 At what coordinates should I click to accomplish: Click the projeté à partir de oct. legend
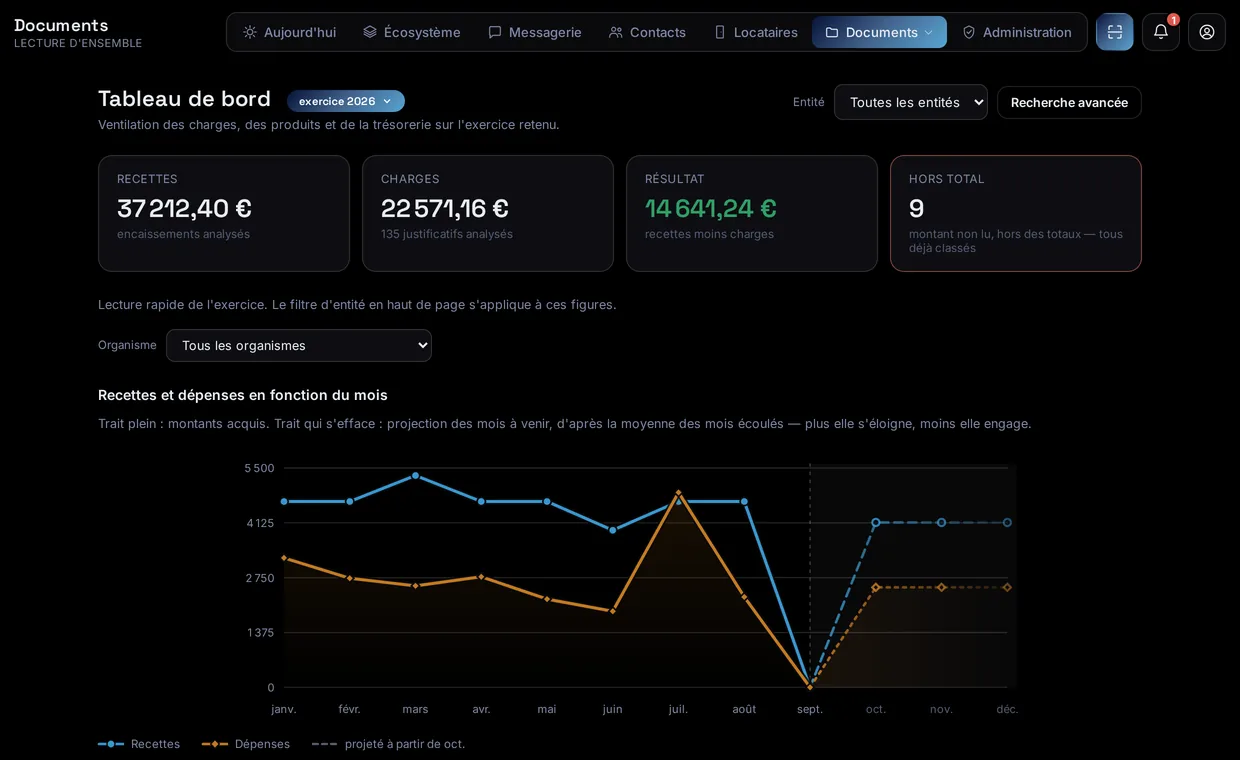pyautogui.click(x=389, y=744)
